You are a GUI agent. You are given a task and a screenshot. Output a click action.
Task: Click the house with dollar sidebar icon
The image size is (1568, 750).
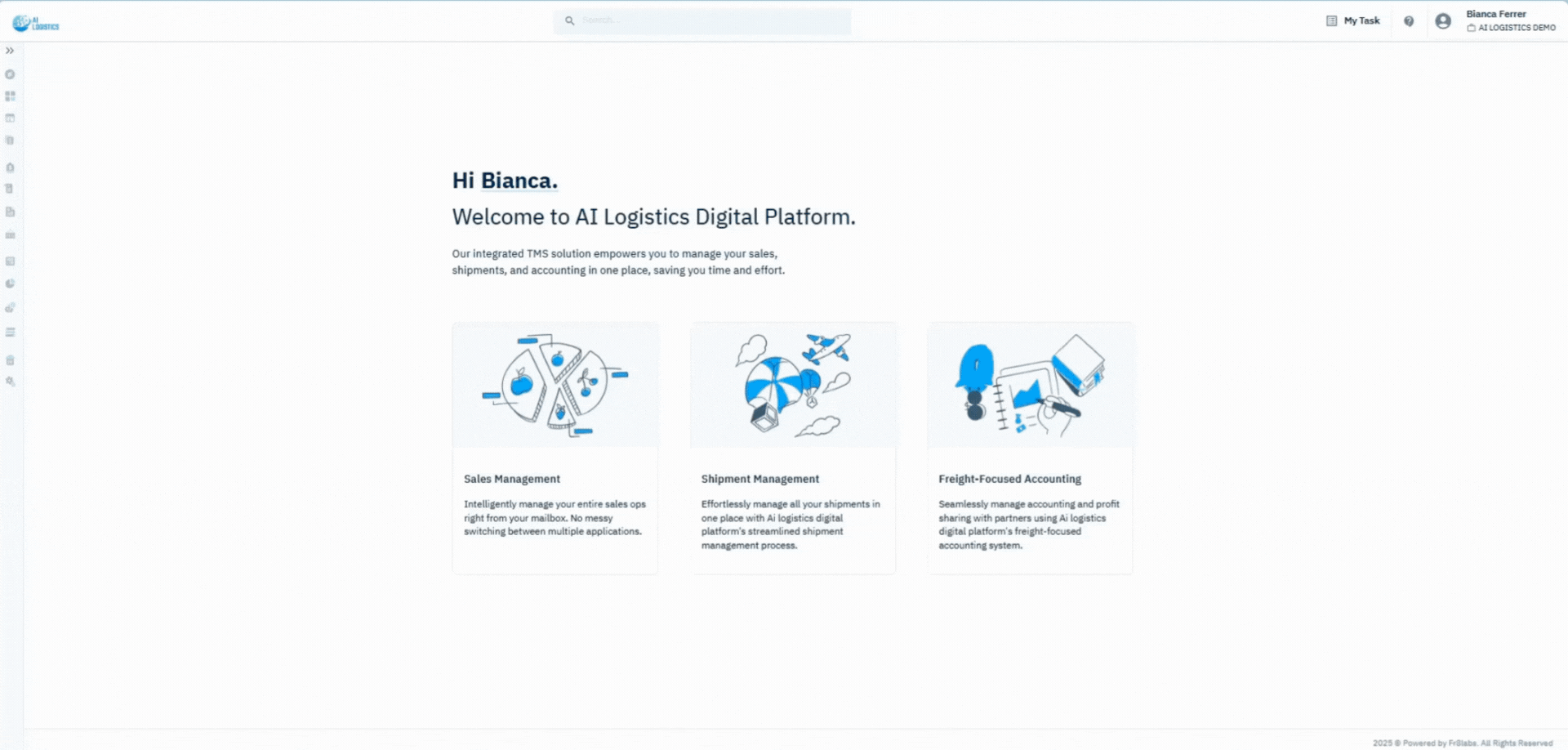click(10, 167)
